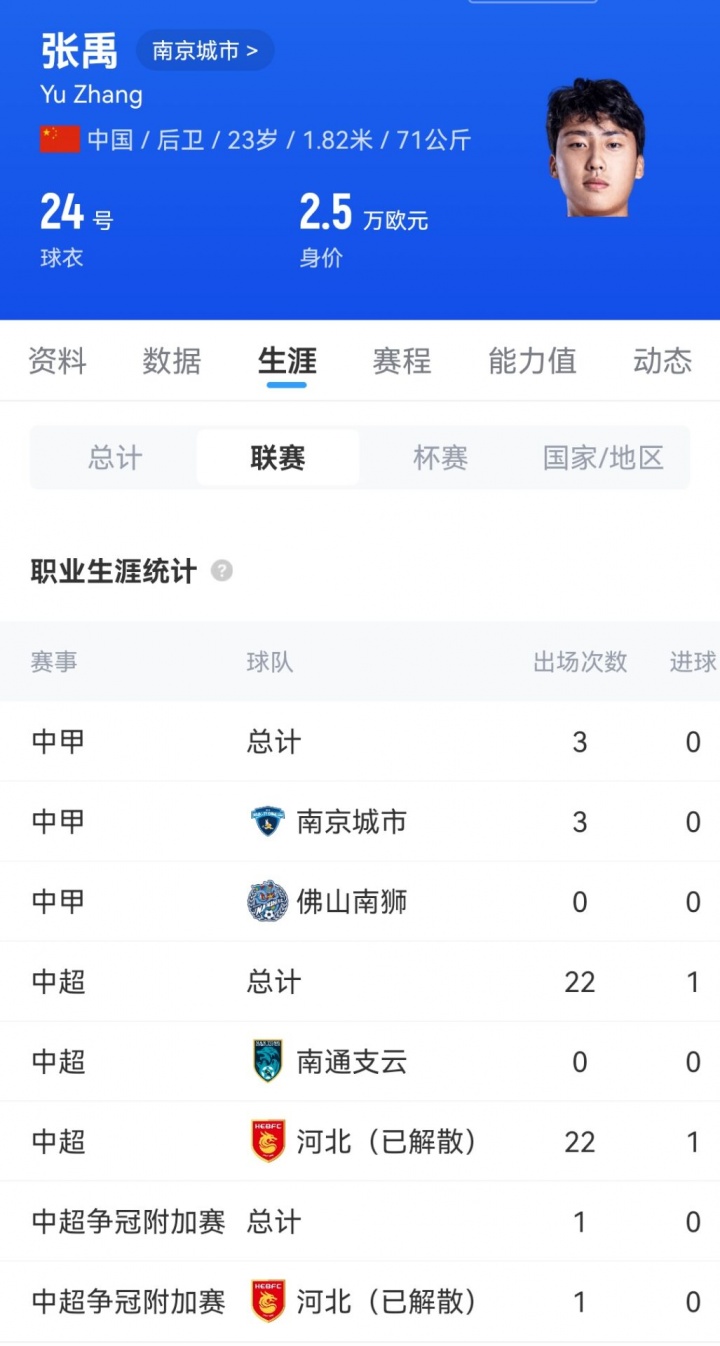720x1346 pixels.
Task: Activate the 总计 filter option
Action: click(x=115, y=457)
